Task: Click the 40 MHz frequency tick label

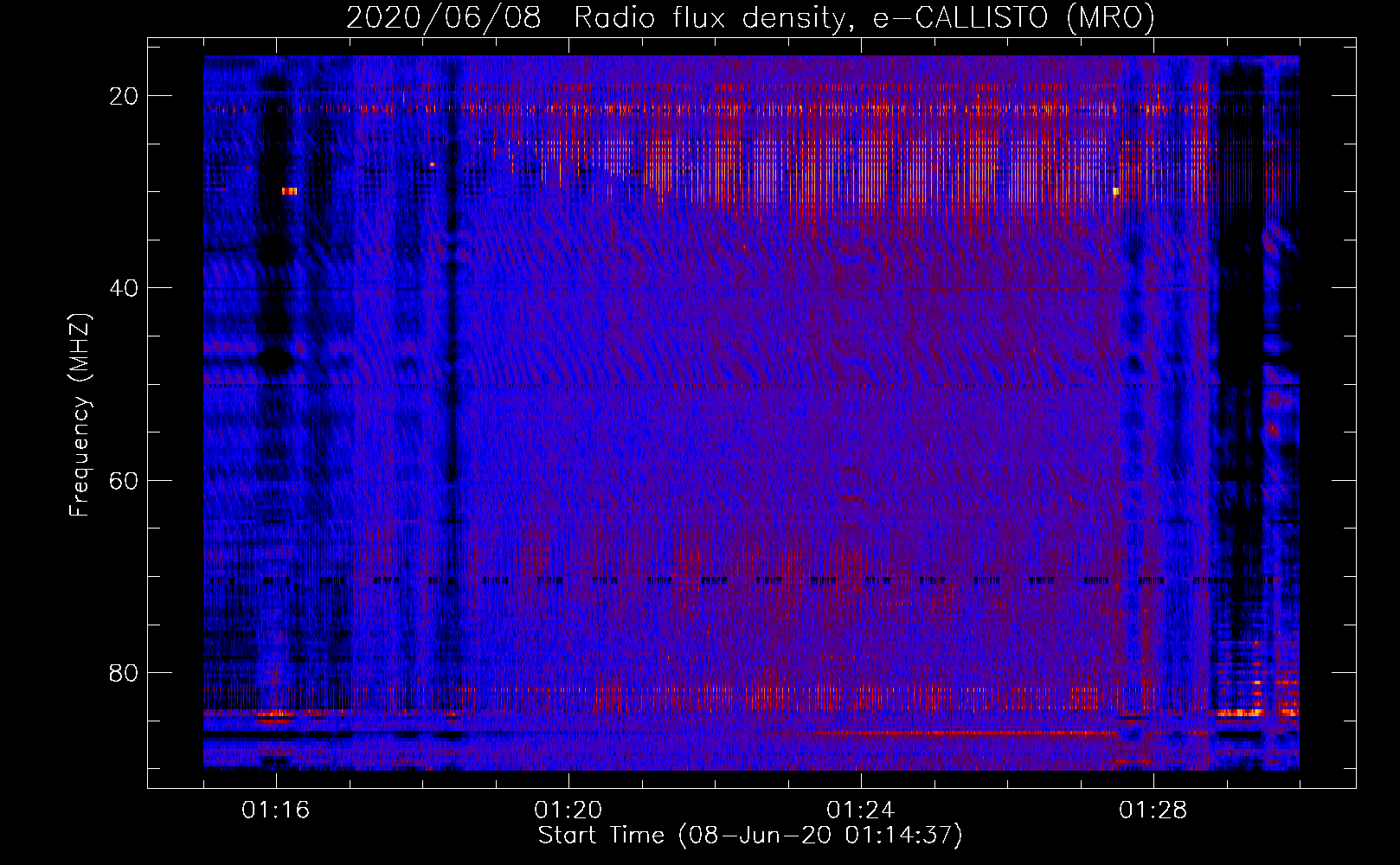Action: pyautogui.click(x=124, y=288)
